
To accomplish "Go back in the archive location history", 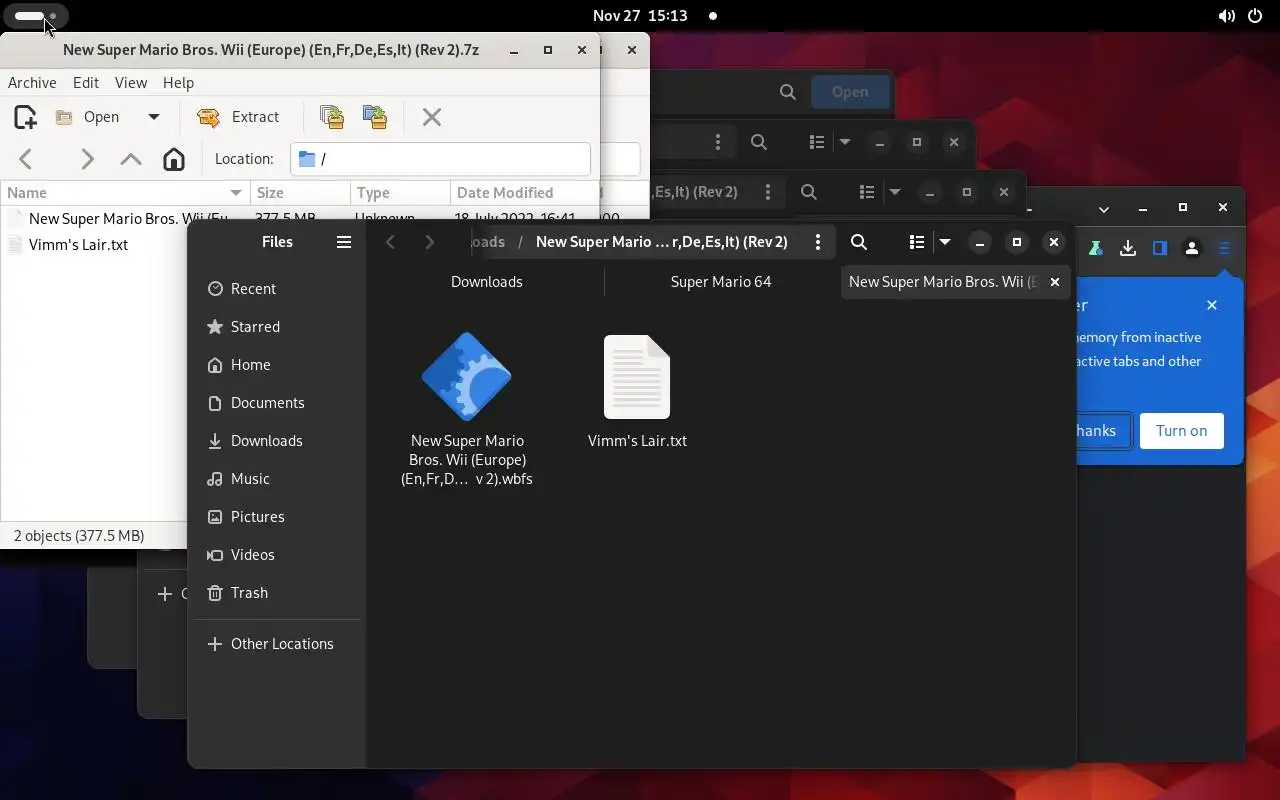I will coord(26,159).
